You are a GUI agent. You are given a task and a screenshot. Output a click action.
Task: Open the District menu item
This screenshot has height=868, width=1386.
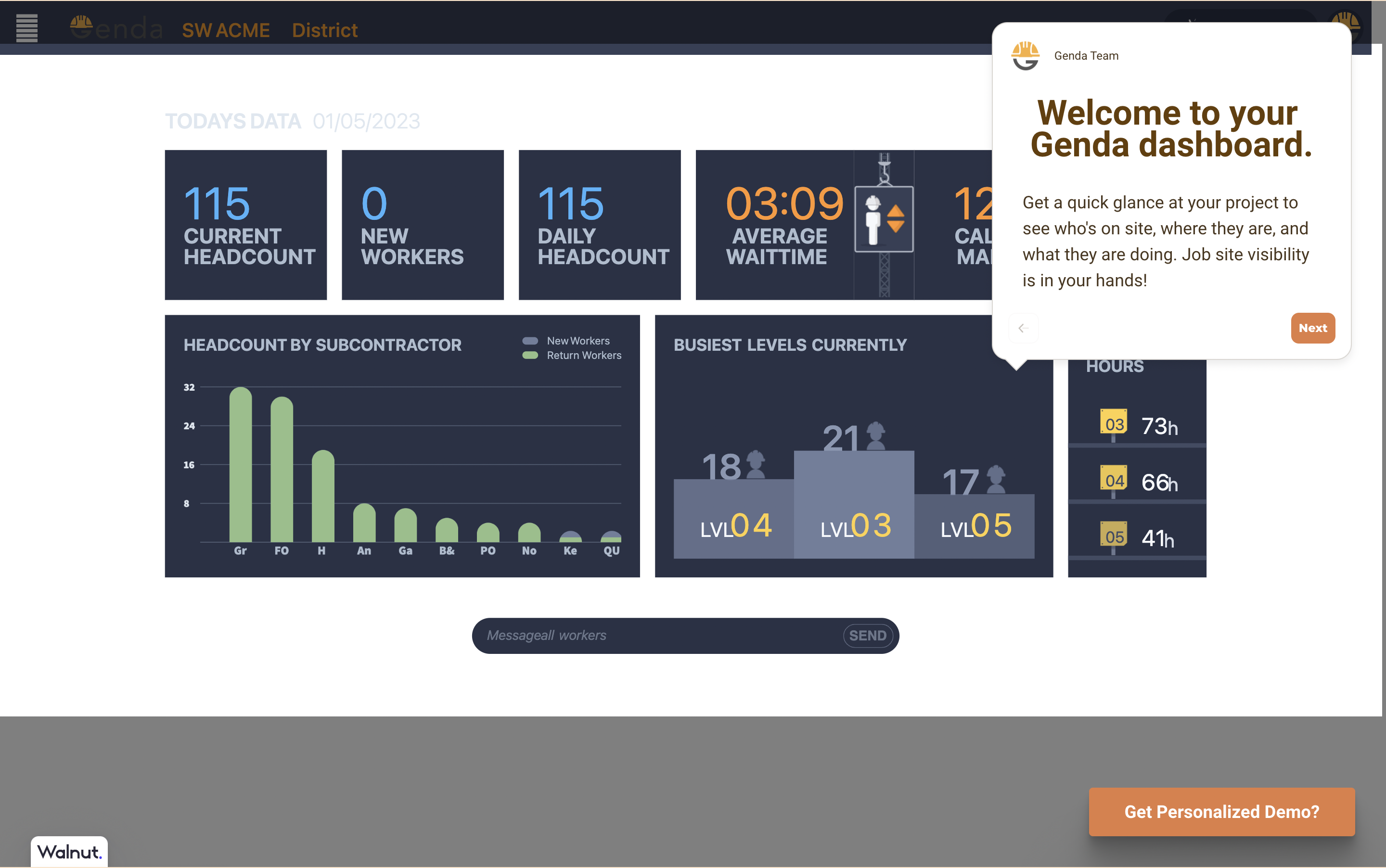click(324, 30)
